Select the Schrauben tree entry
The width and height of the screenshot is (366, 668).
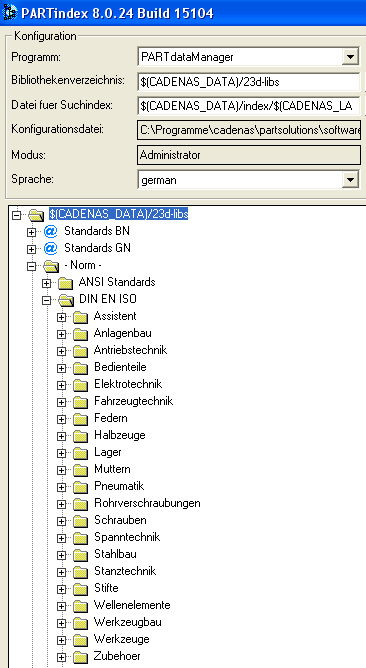pyautogui.click(x=121, y=520)
